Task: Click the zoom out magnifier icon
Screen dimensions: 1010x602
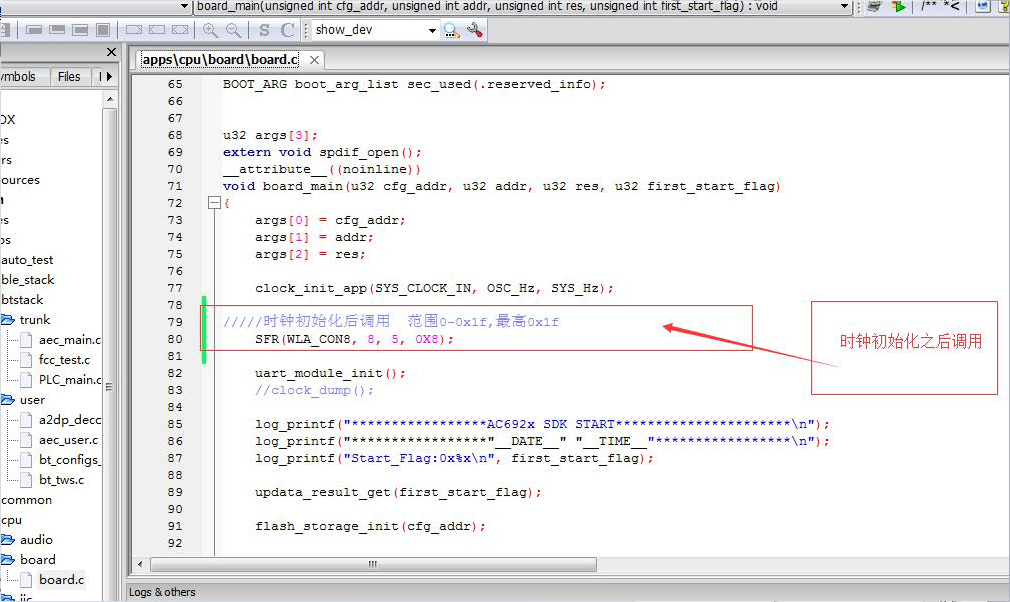Action: point(234,30)
